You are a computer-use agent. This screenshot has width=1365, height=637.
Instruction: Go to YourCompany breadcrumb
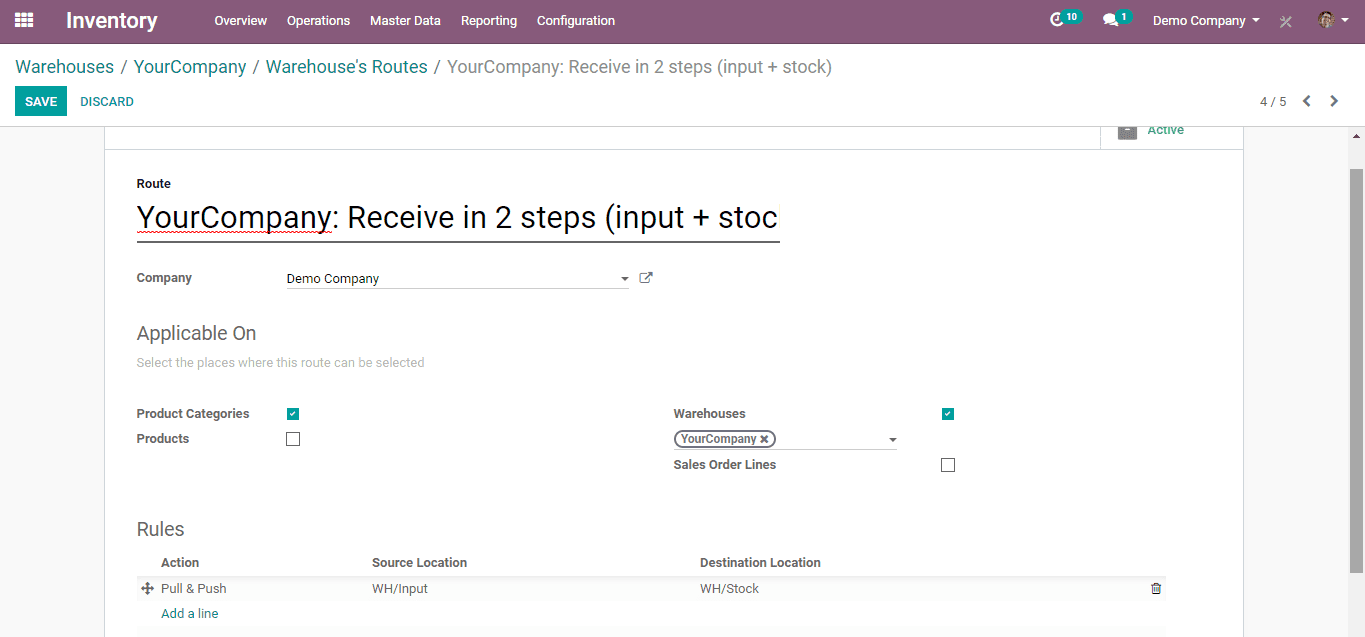(x=190, y=67)
